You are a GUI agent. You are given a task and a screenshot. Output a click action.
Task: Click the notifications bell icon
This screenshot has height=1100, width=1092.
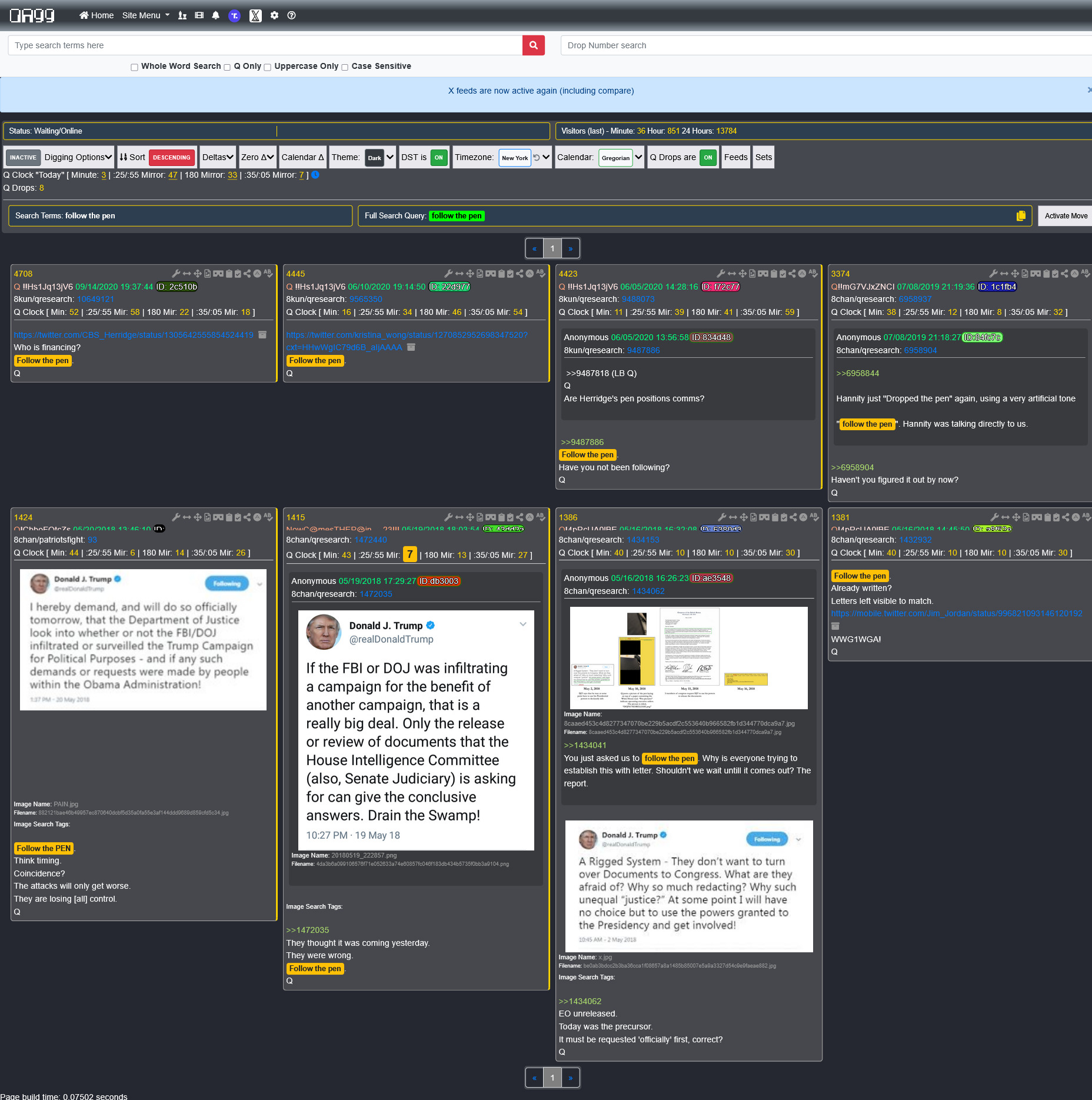tap(216, 15)
